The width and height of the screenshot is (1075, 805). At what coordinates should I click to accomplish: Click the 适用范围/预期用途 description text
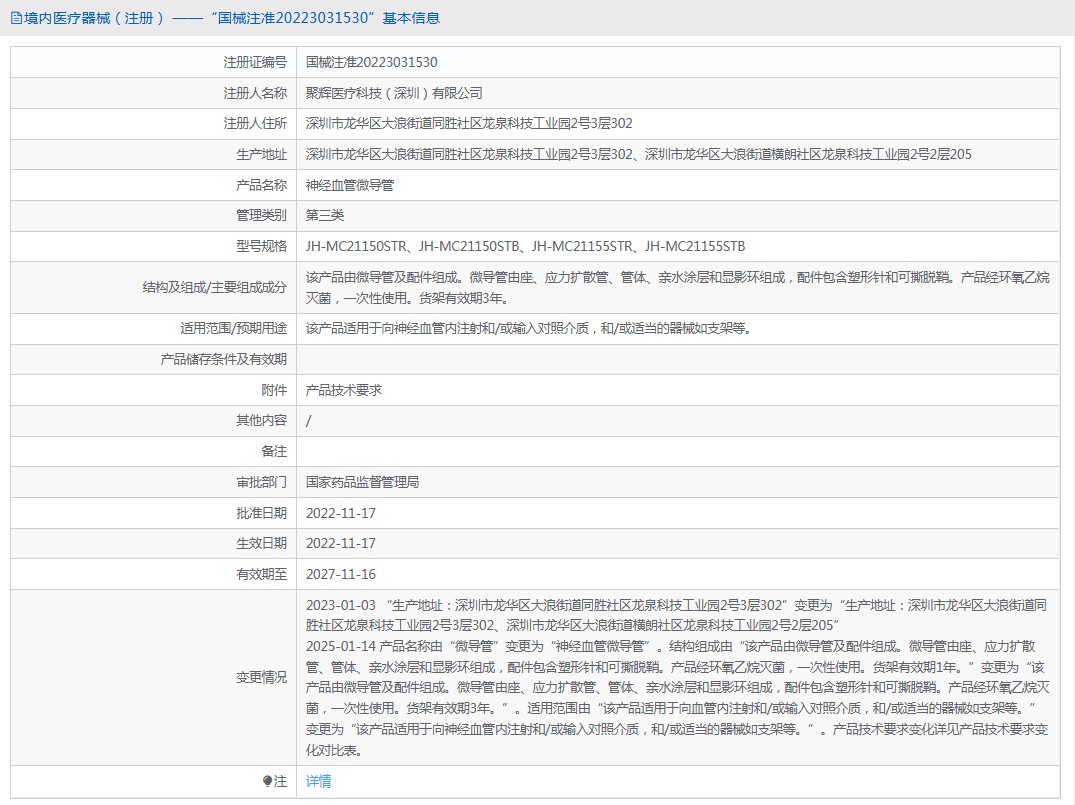click(x=528, y=328)
